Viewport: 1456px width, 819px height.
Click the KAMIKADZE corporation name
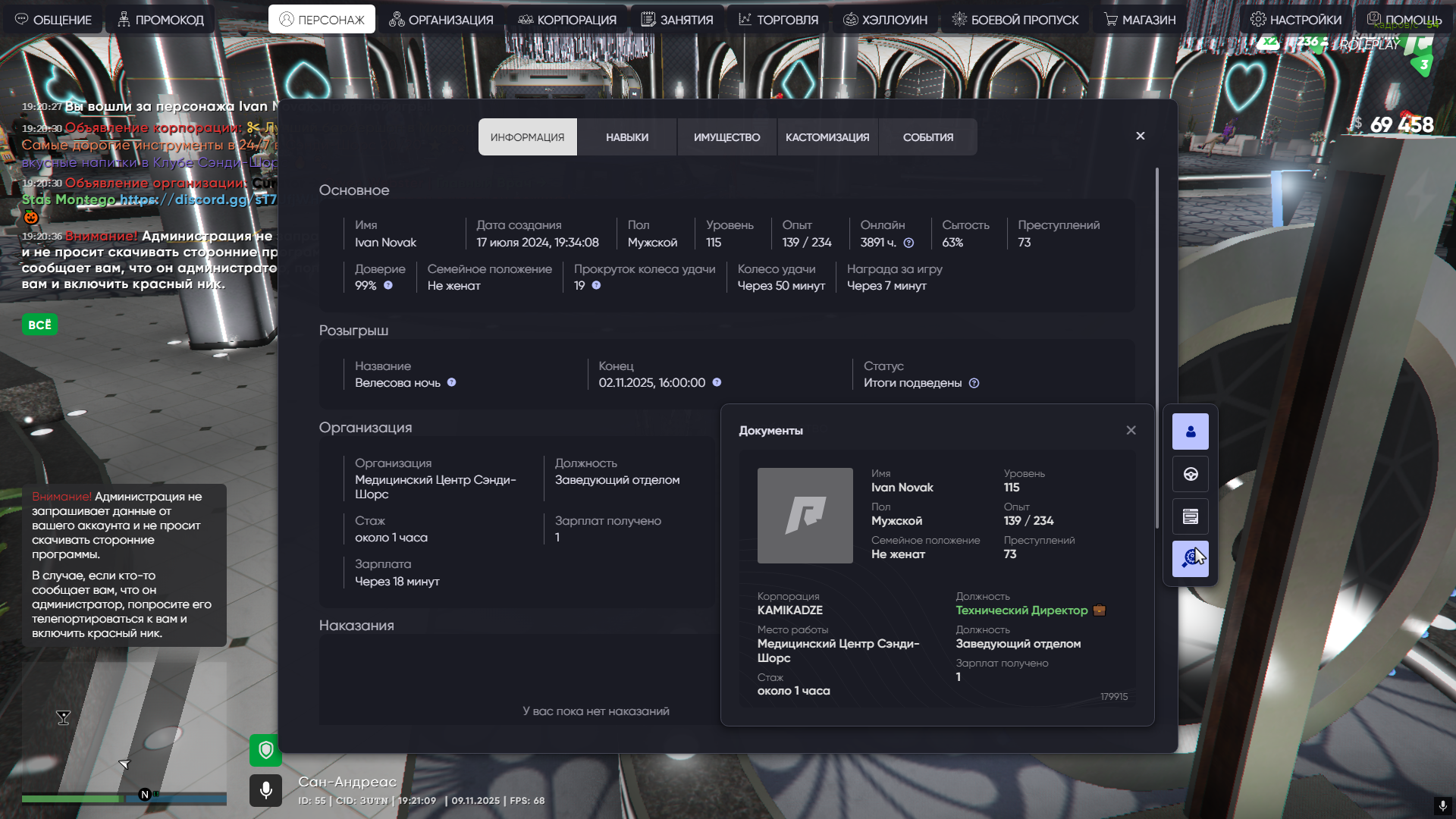(x=790, y=610)
